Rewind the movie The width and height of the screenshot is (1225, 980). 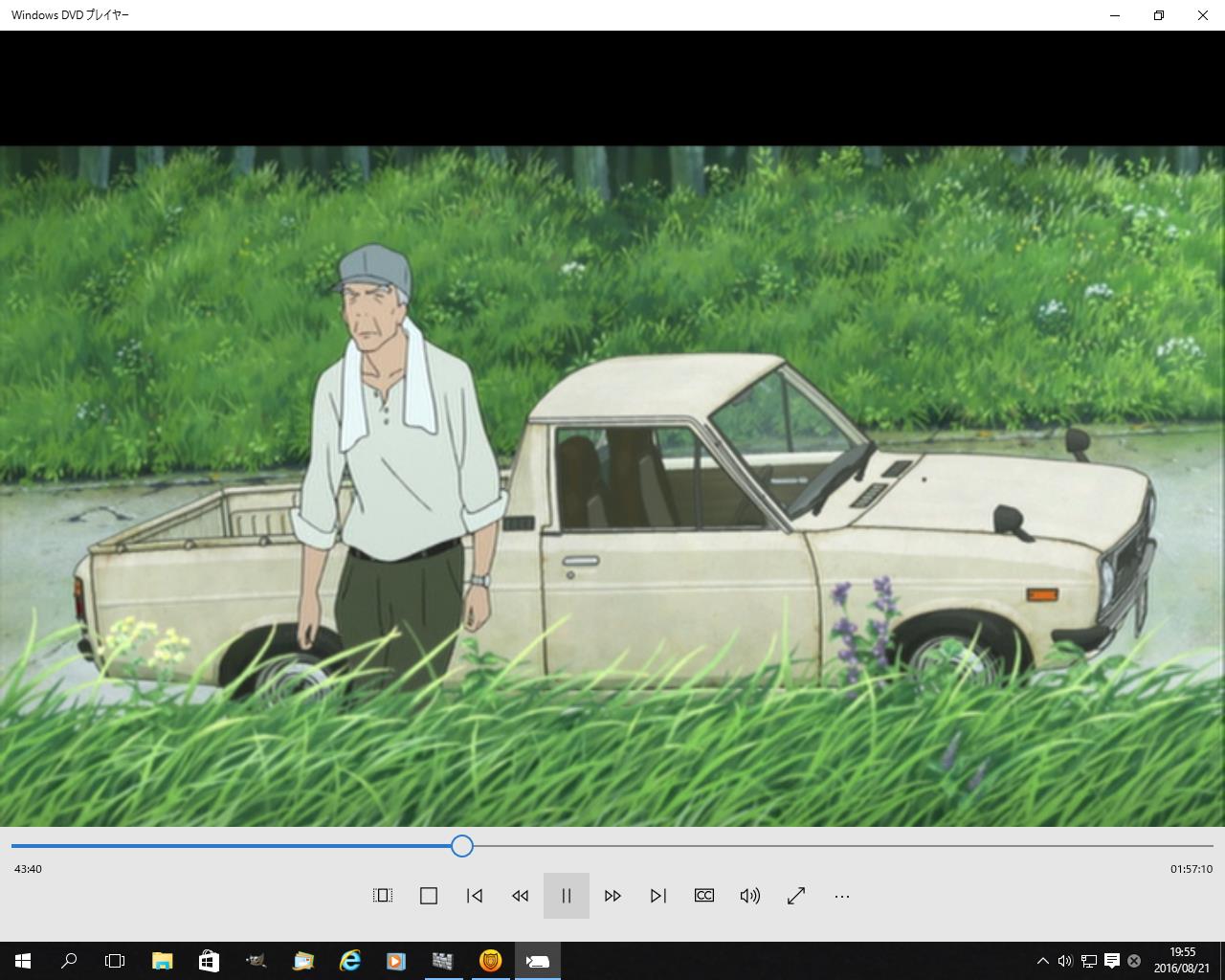pyautogui.click(x=521, y=896)
